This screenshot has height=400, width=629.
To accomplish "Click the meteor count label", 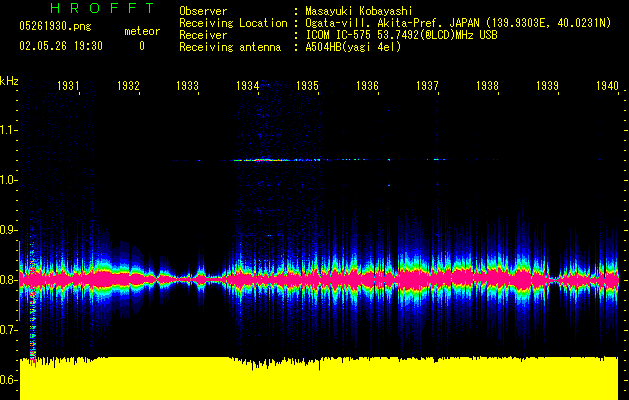I will point(142,31).
